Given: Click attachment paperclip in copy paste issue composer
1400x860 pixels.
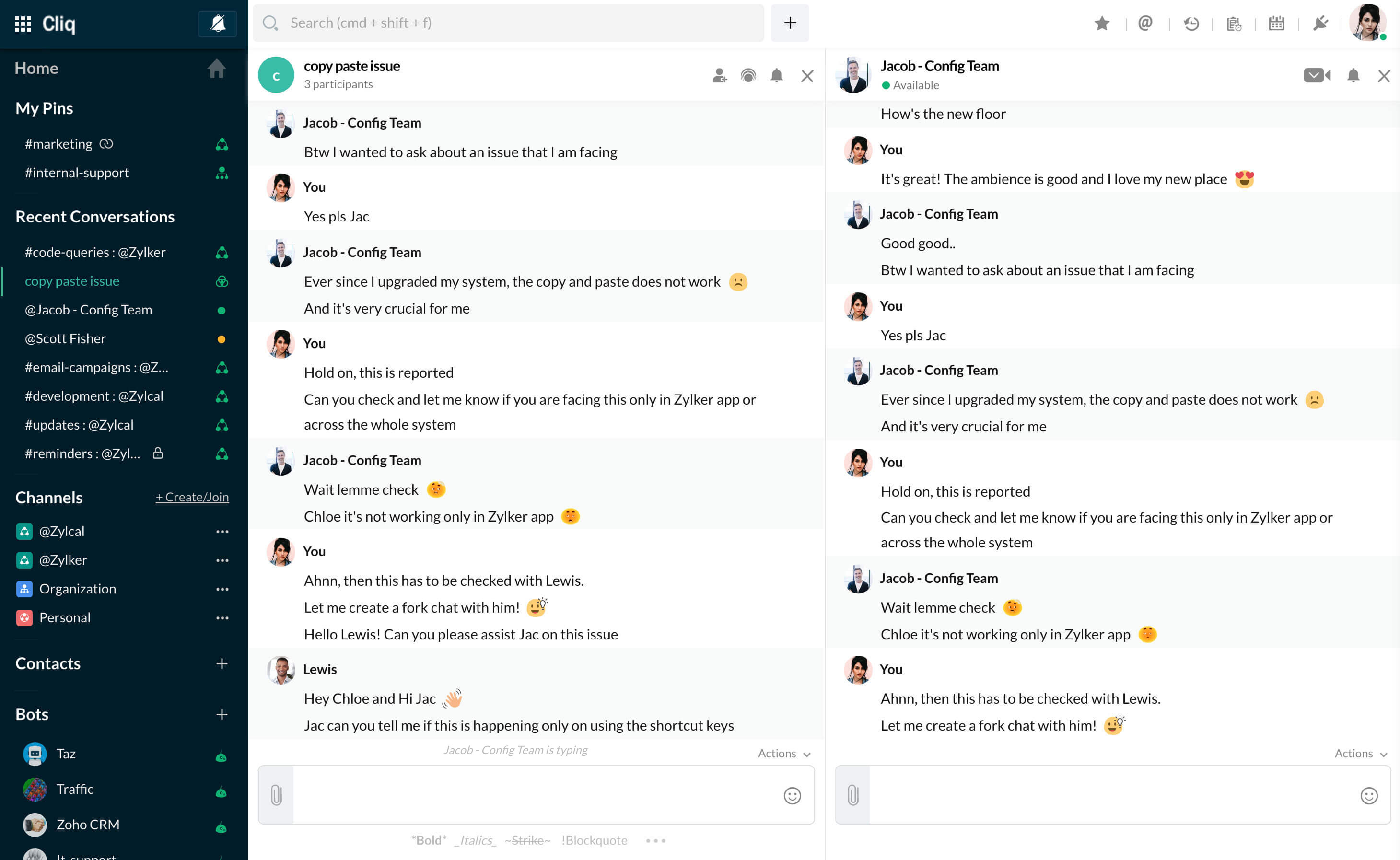Looking at the screenshot, I should (277, 795).
